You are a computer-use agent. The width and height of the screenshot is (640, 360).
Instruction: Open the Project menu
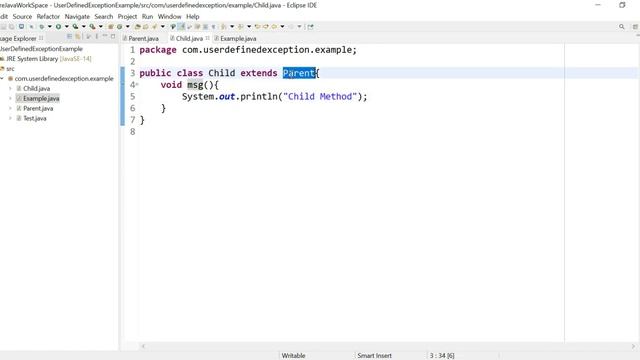coord(127,17)
